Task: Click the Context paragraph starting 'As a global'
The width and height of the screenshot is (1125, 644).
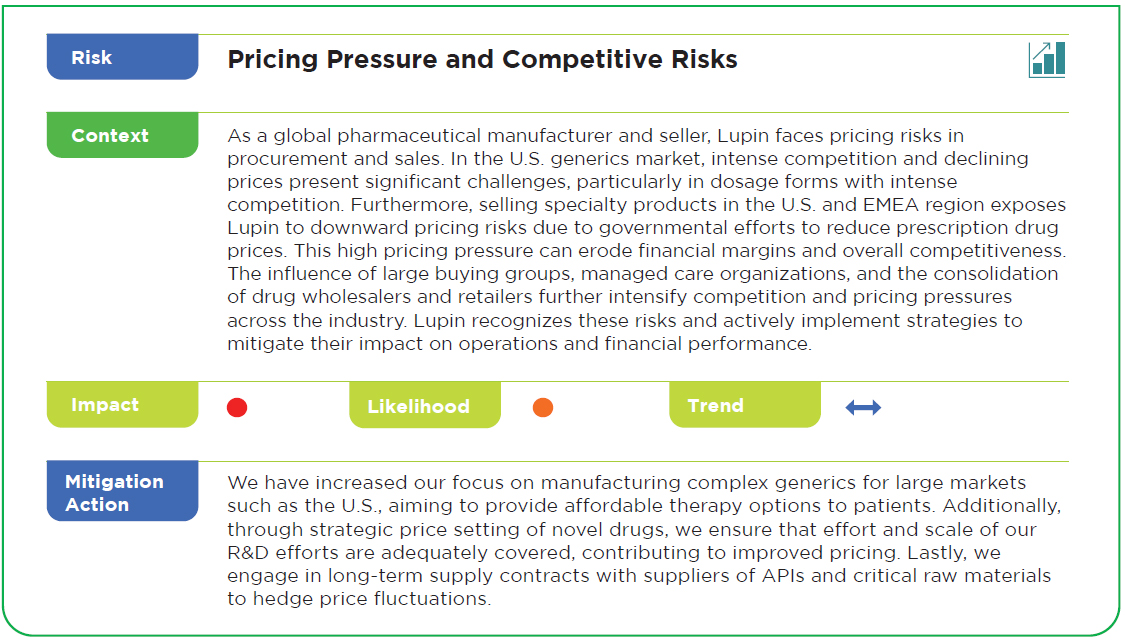Action: (x=646, y=240)
